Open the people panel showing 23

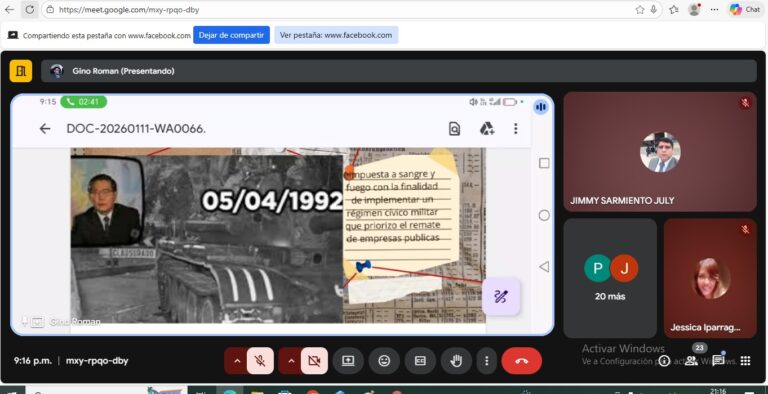(692, 361)
